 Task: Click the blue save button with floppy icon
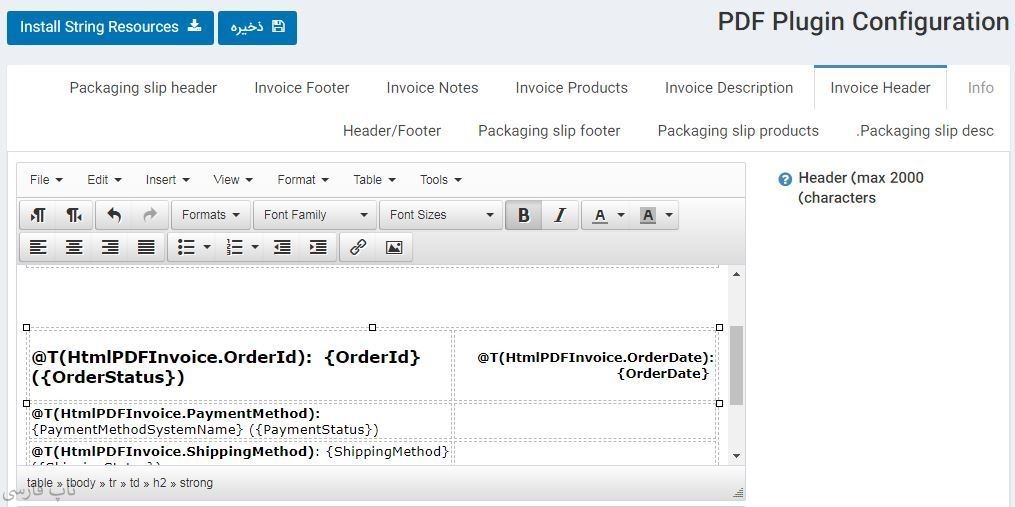(257, 27)
